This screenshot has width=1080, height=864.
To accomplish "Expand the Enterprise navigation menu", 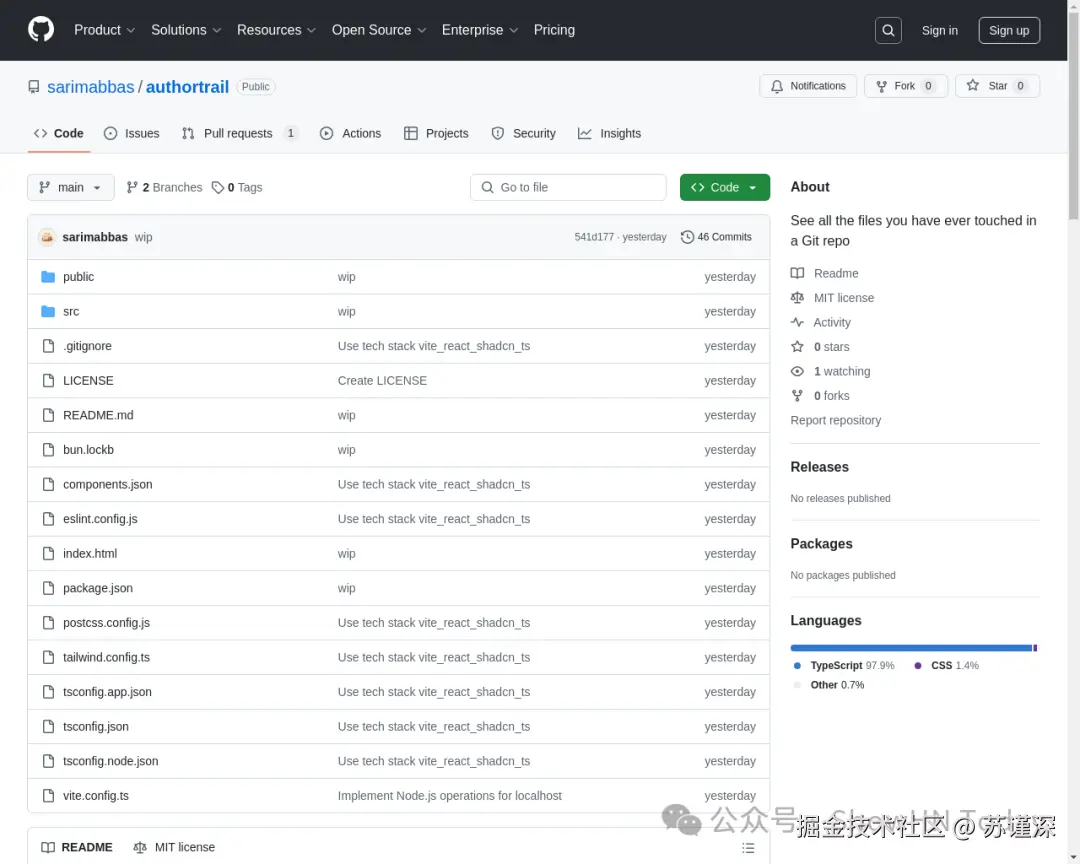I will [x=479, y=30].
